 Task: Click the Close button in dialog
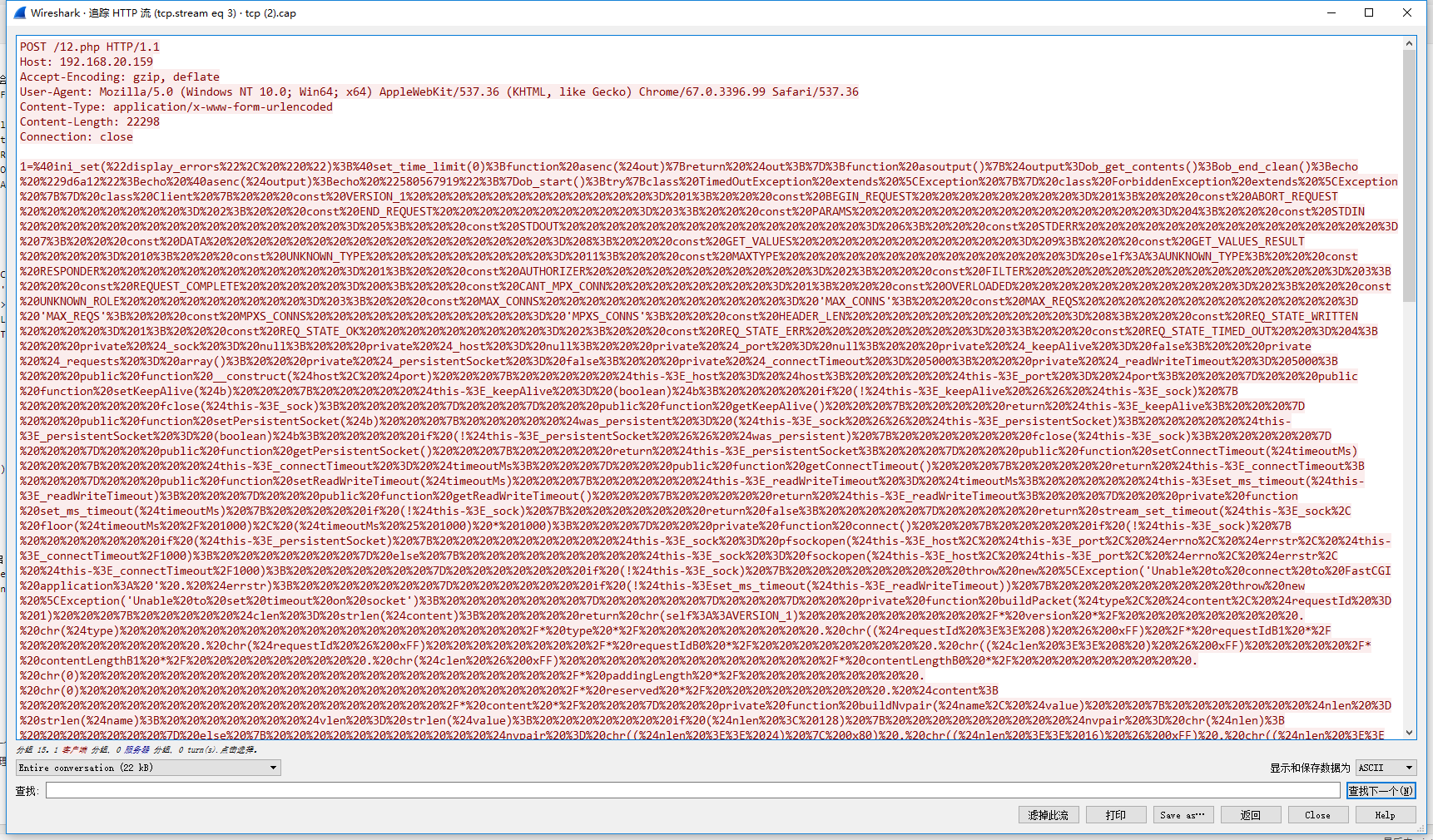click(x=1317, y=815)
